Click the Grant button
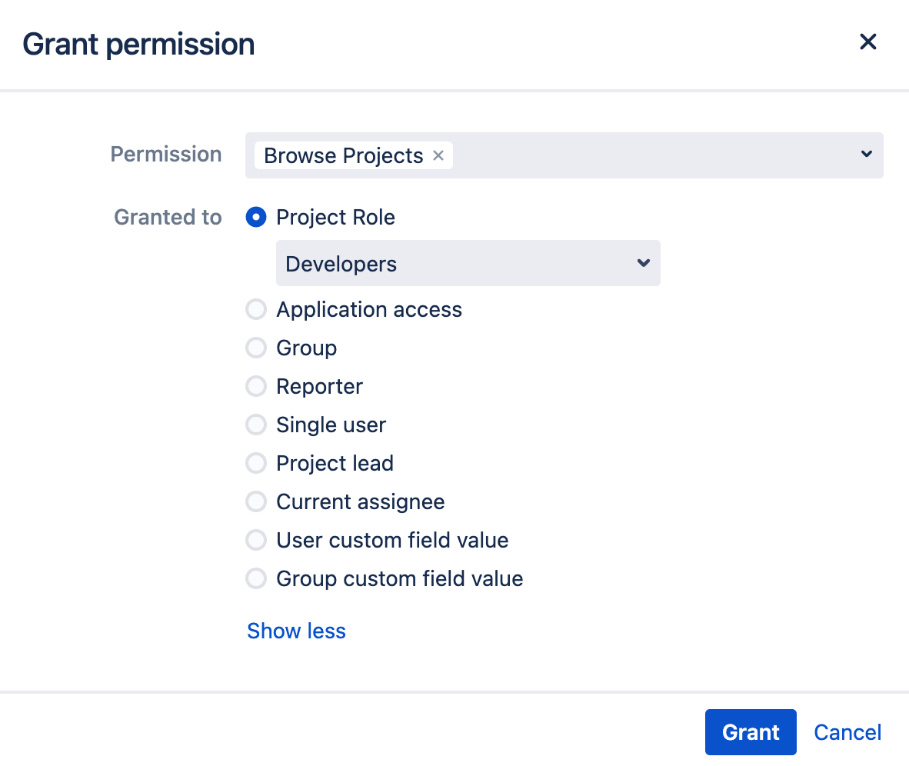 (x=751, y=732)
